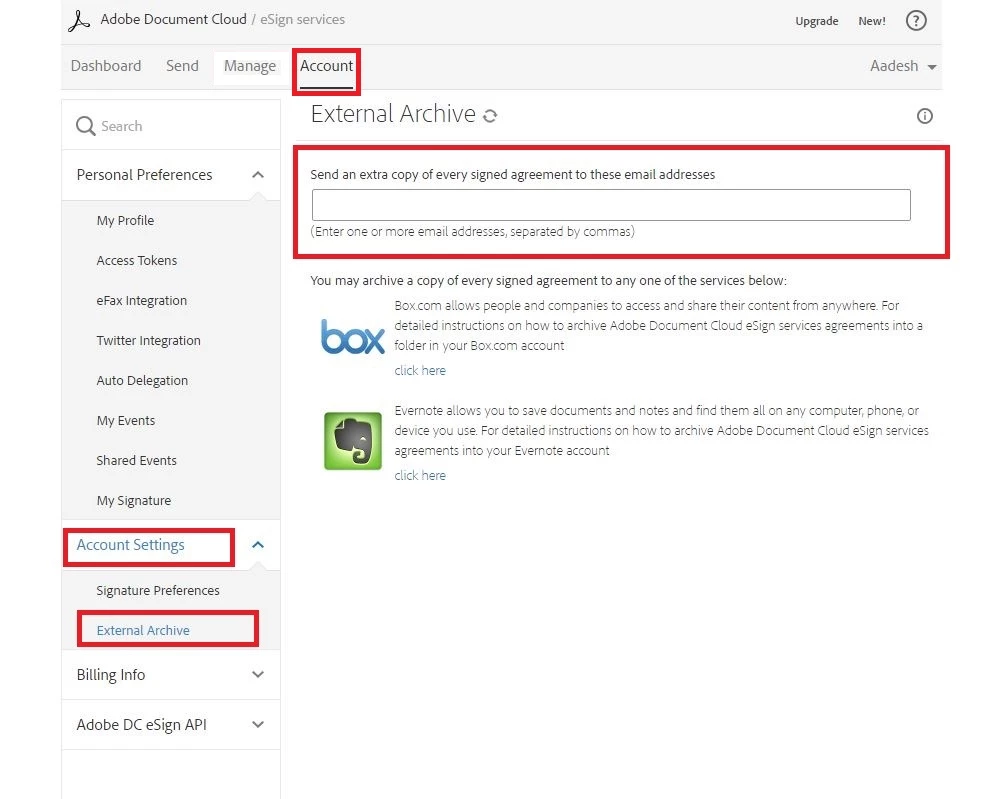Image resolution: width=1007 pixels, height=799 pixels.
Task: Expand the Billing Info chevron
Action: point(258,674)
